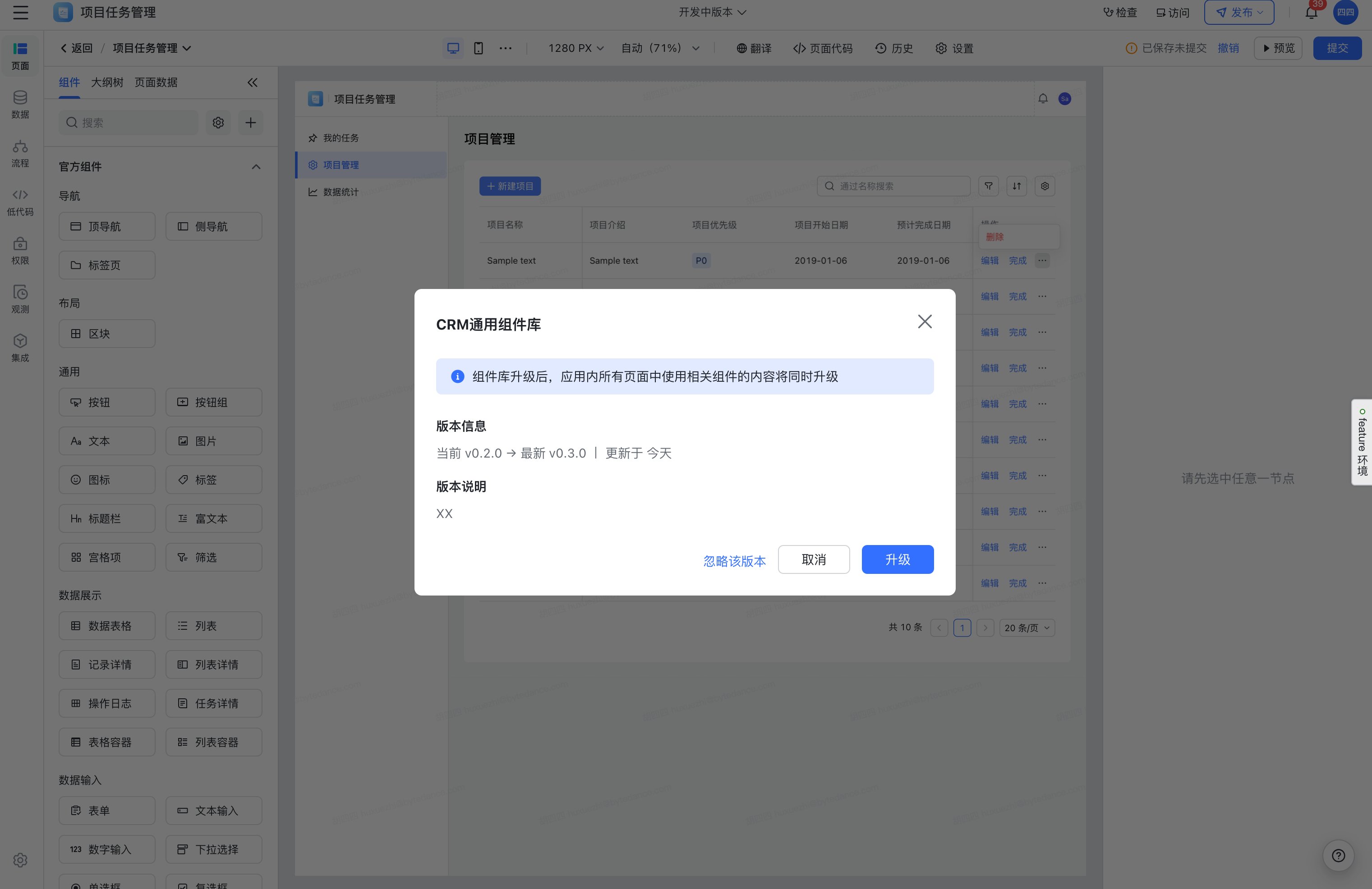
Task: Click 删除 in the row popup menu
Action: coord(994,237)
